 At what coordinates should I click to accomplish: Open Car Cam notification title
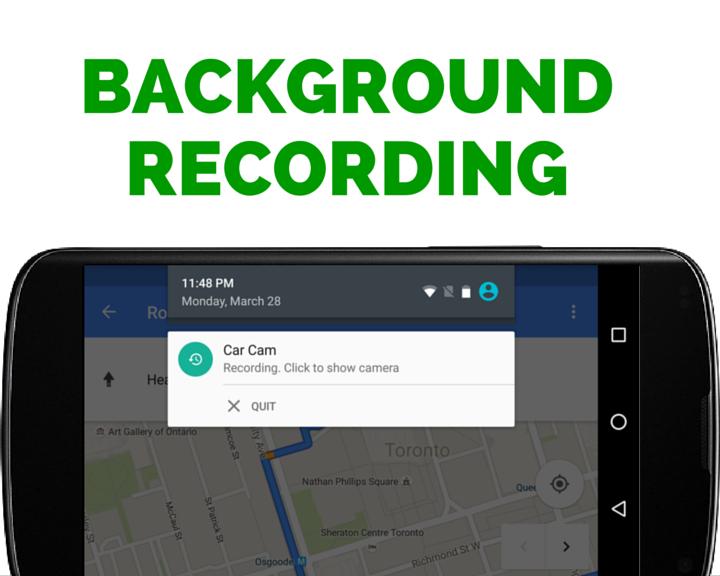[x=250, y=350]
